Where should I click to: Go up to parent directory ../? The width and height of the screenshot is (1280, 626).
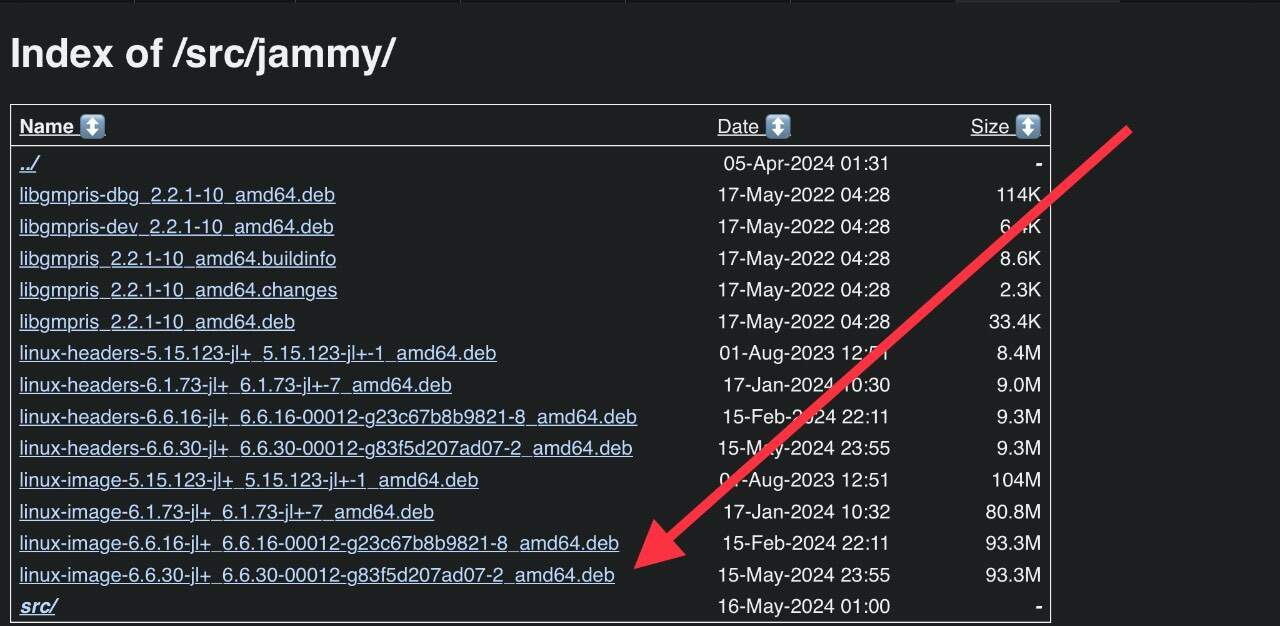tap(29, 163)
